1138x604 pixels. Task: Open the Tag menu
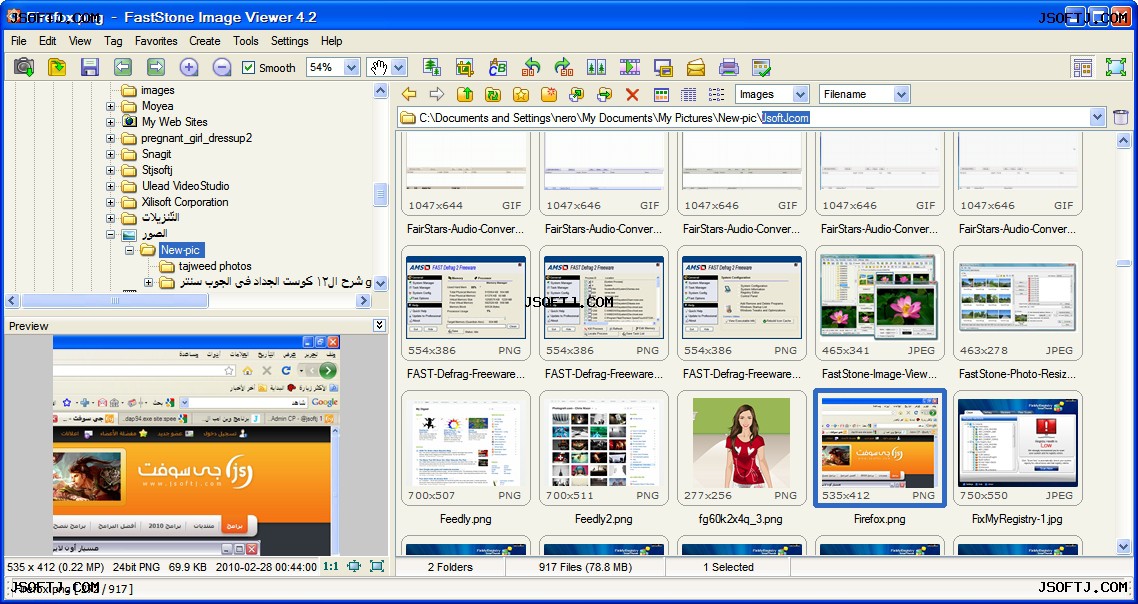point(113,41)
